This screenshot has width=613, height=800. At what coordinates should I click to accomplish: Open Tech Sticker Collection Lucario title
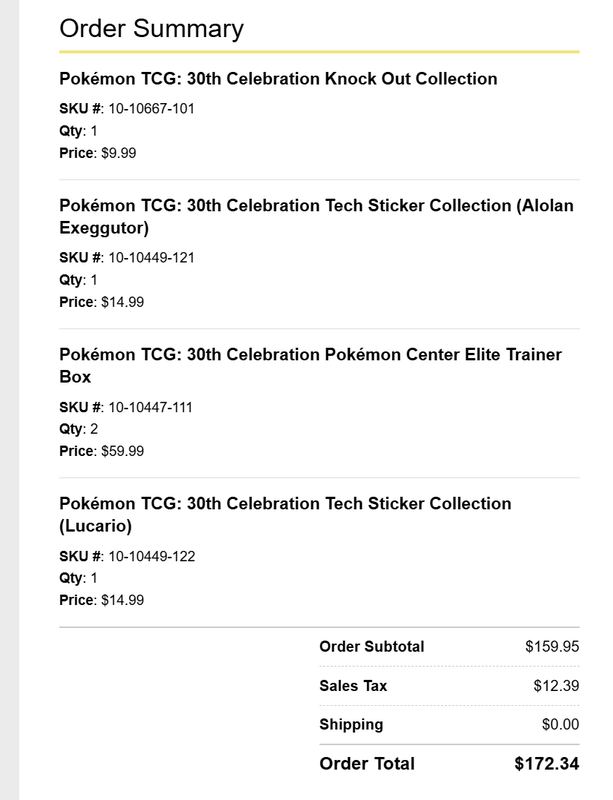[x=285, y=514]
